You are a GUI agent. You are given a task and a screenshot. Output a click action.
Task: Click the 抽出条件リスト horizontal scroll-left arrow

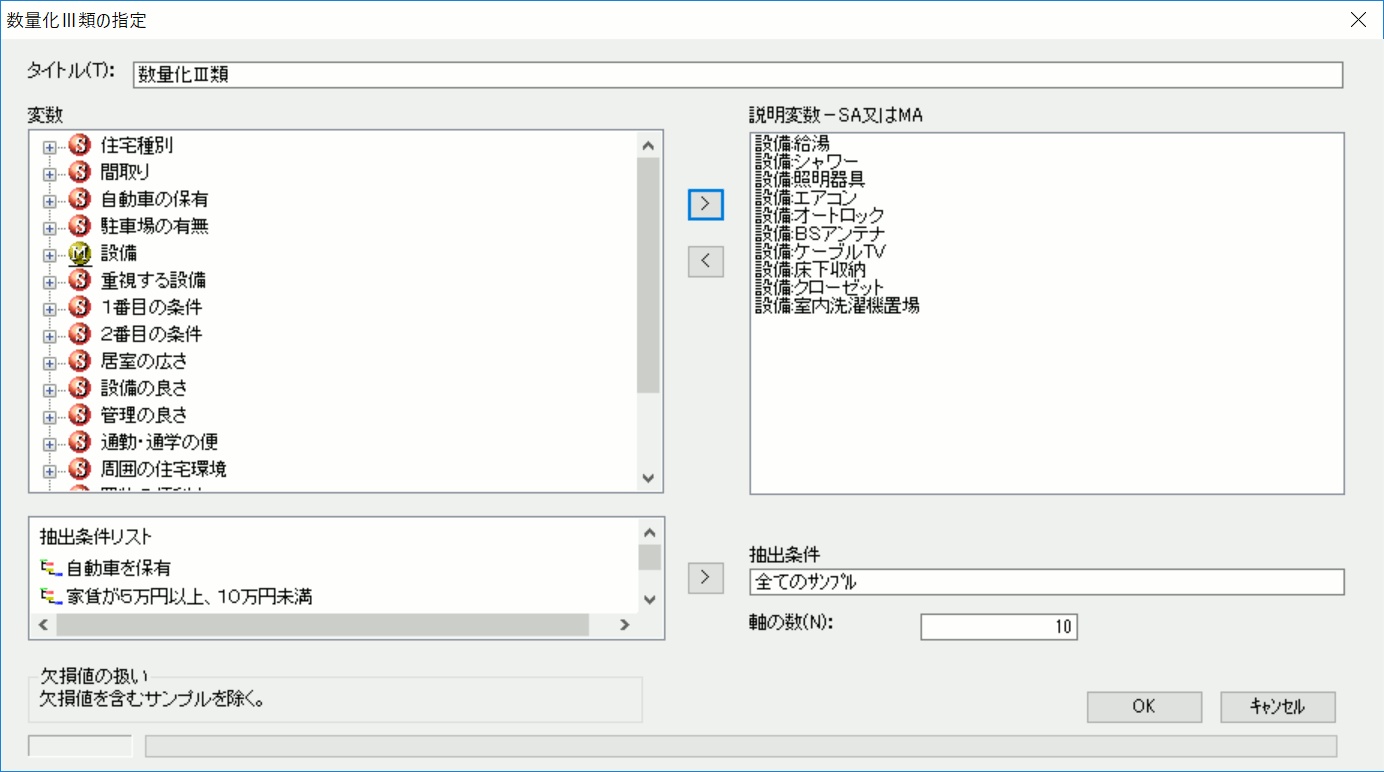(x=43, y=625)
